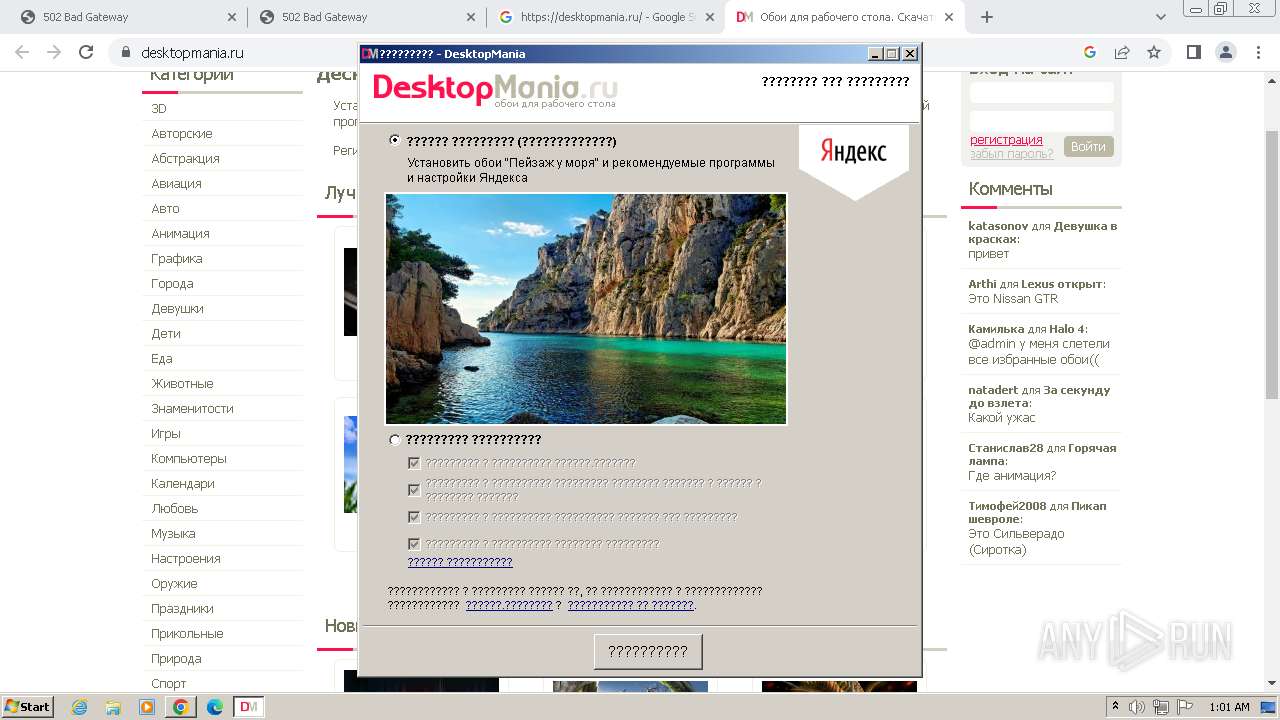The image size is (1280, 720).
Task: Open the Chrome profile avatar
Action: pyautogui.click(x=1226, y=53)
